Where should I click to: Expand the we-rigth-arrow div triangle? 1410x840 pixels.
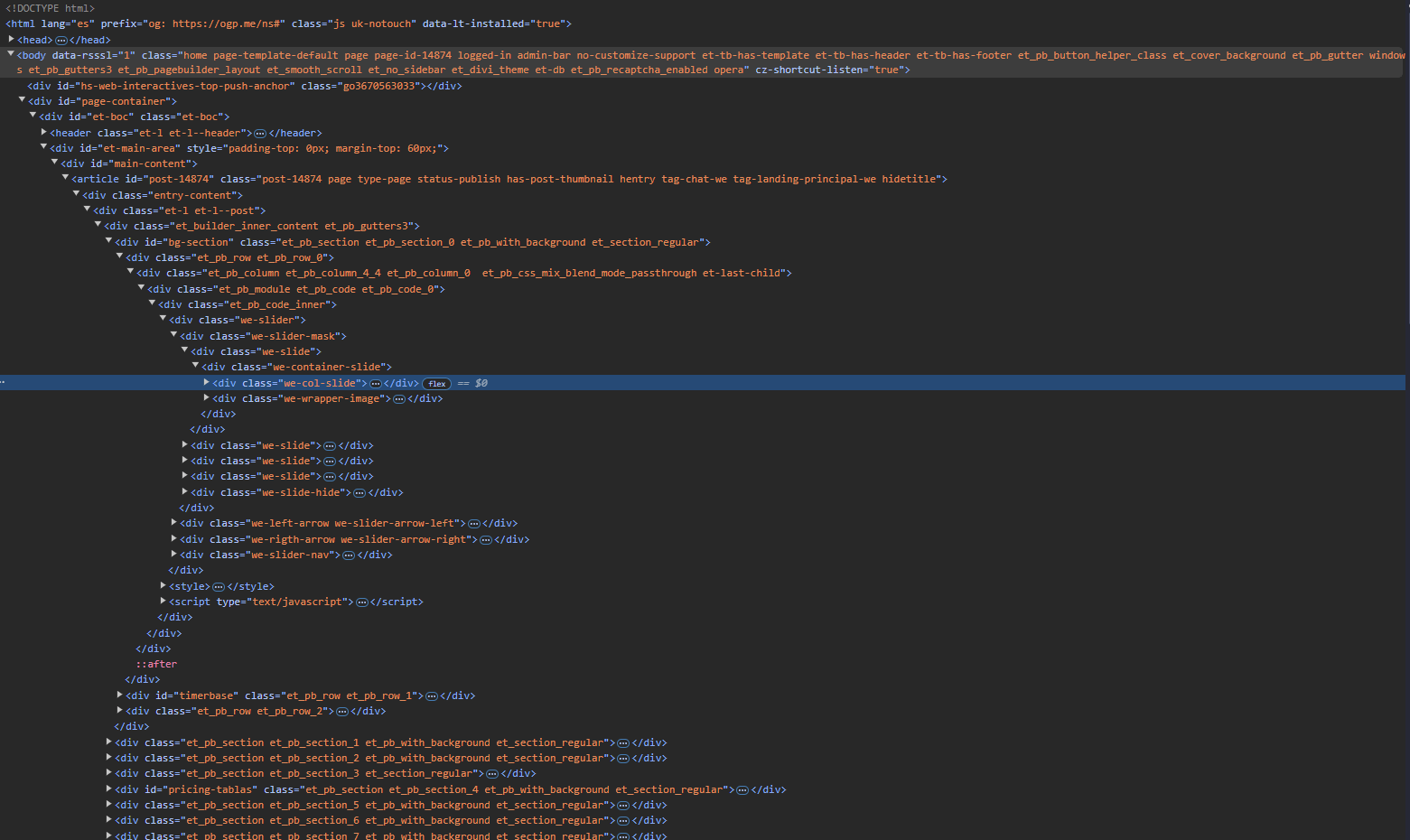174,538
